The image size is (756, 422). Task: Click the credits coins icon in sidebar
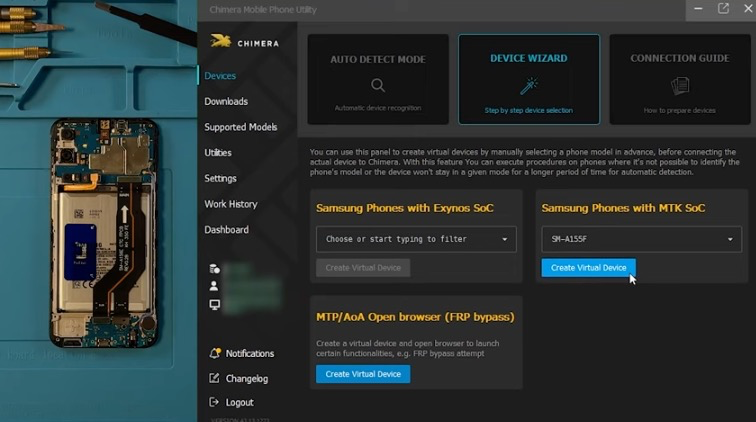pyautogui.click(x=215, y=269)
